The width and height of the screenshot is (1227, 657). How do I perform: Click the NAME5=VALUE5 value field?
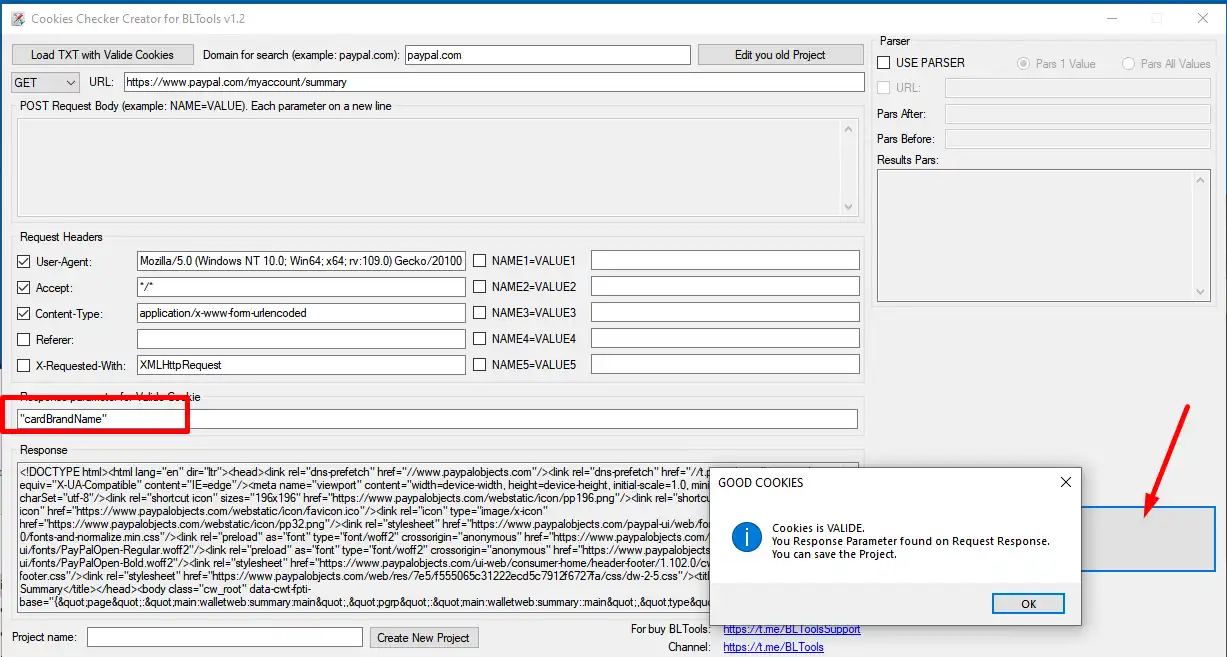pyautogui.click(x=725, y=365)
